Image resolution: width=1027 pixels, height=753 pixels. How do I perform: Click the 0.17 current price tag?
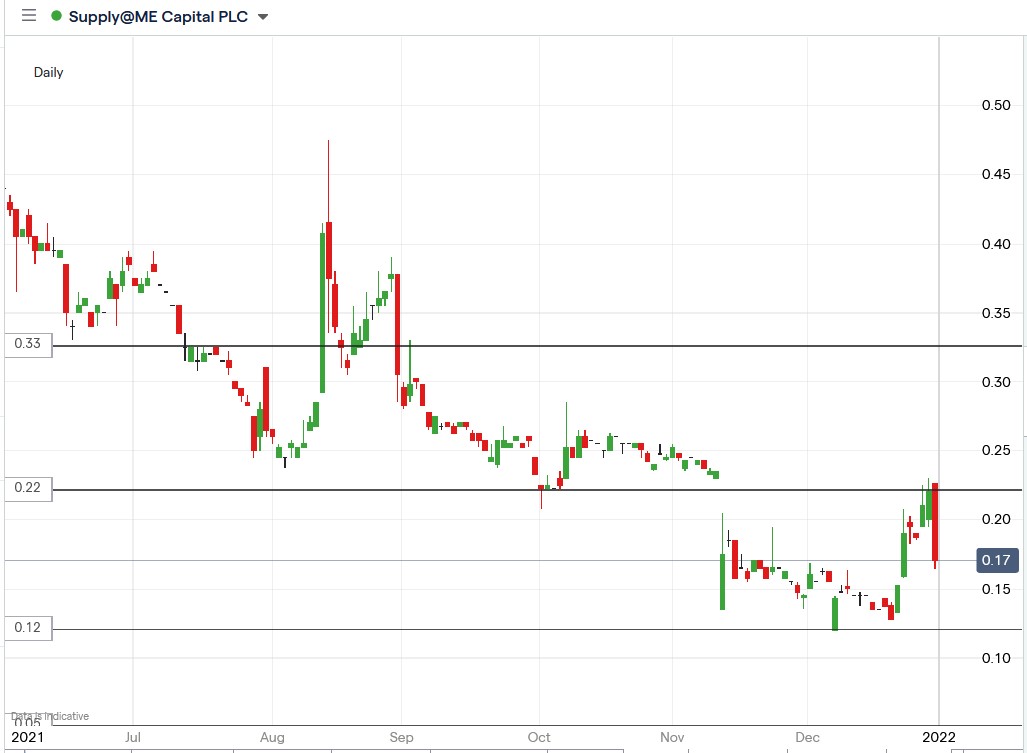(x=996, y=560)
